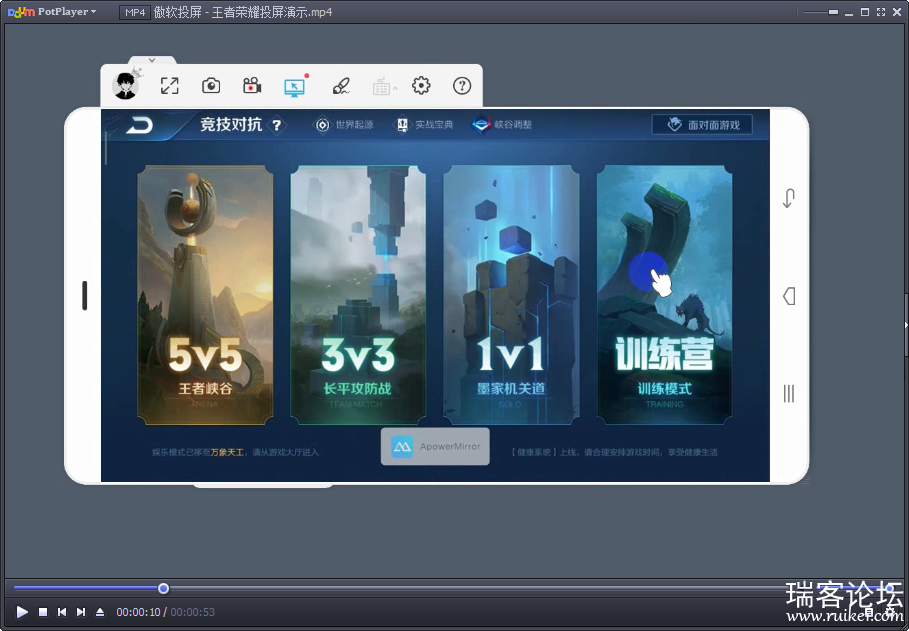
Task: Toggle PotPlayer fullscreen mode from title bar
Action: [x=881, y=12]
